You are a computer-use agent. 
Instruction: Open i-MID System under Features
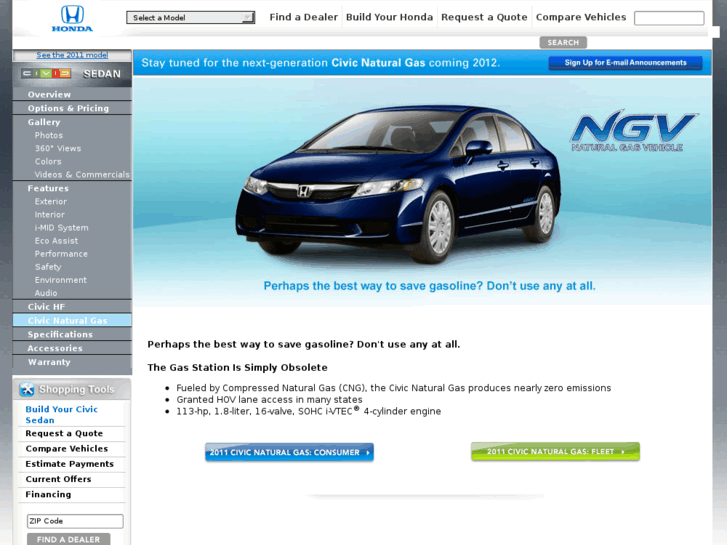pos(61,228)
